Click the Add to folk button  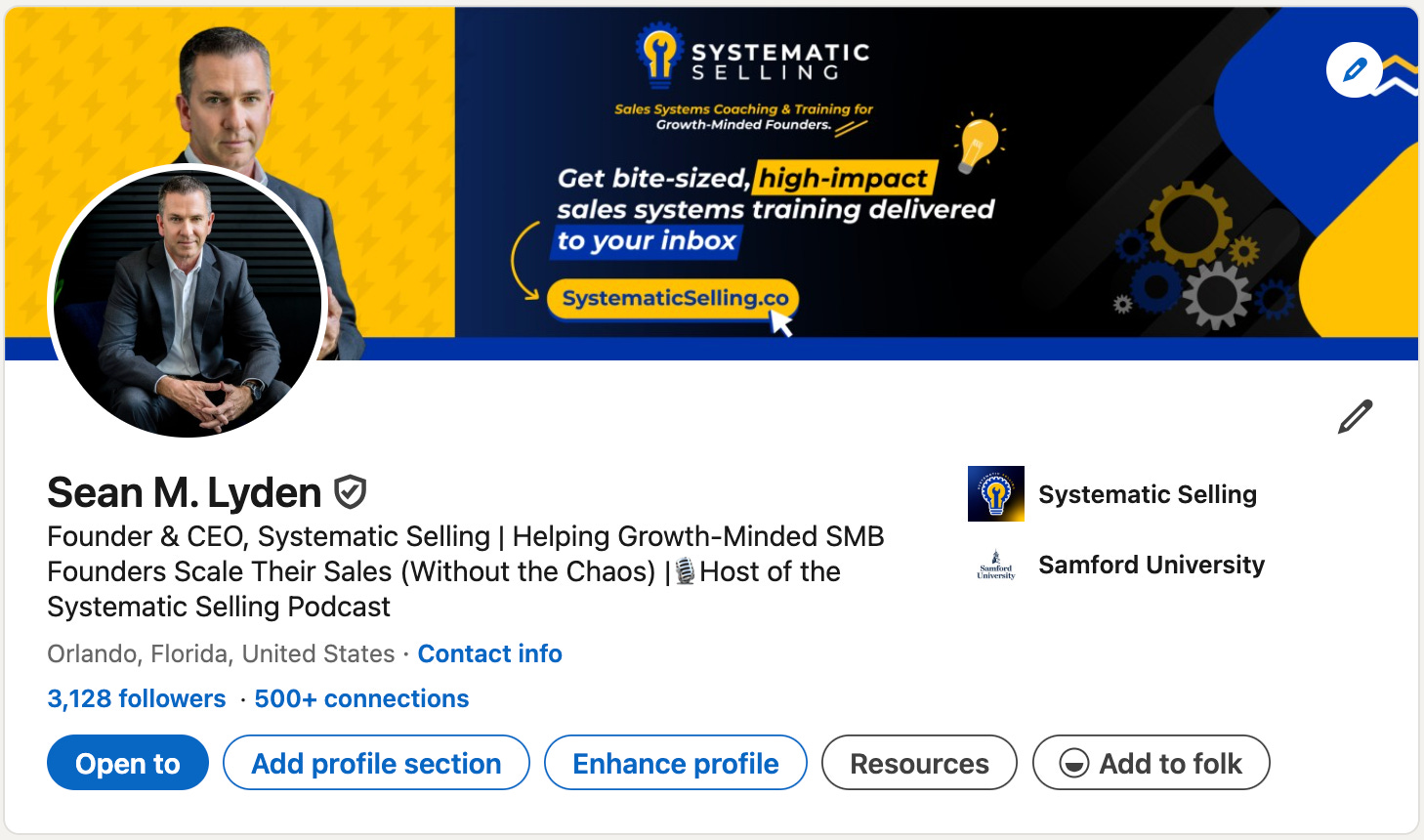click(1152, 763)
